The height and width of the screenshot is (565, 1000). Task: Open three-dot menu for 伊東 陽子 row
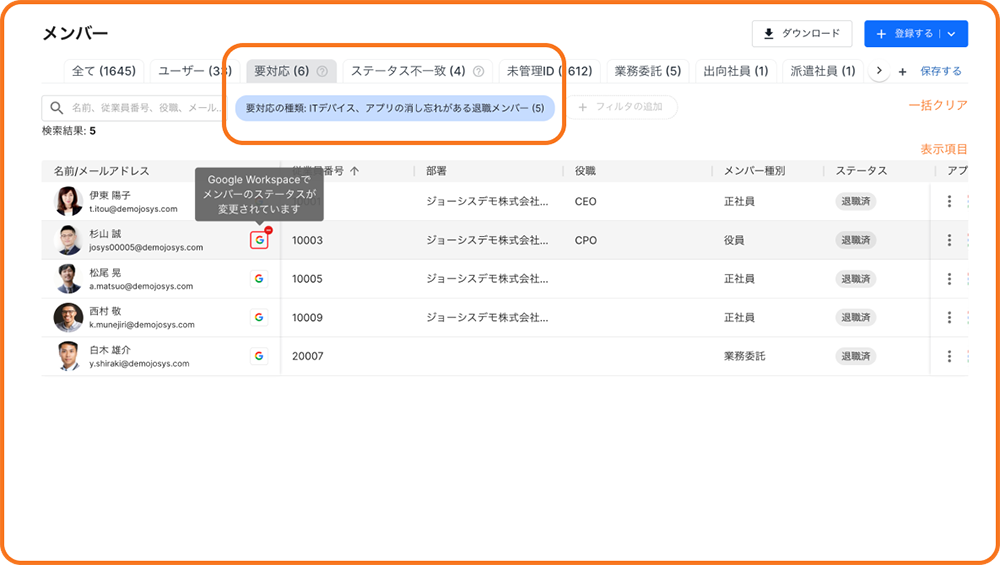click(949, 201)
